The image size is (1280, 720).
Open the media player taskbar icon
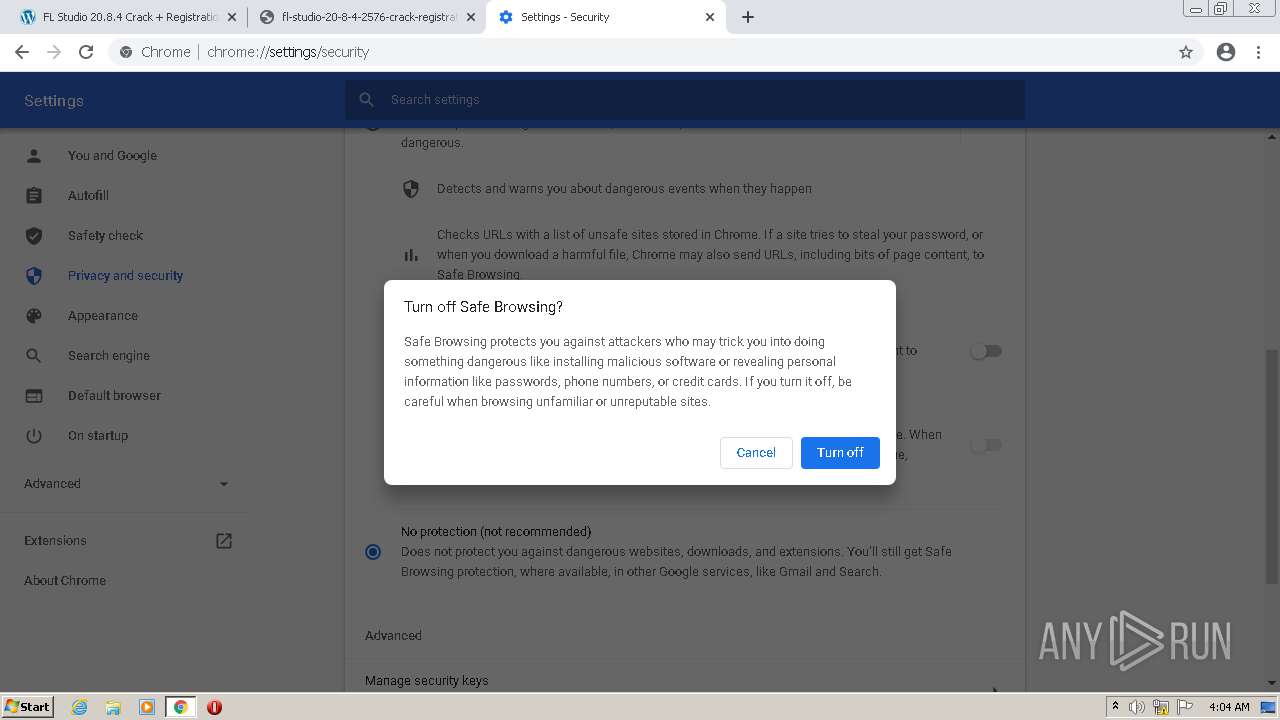click(147, 707)
